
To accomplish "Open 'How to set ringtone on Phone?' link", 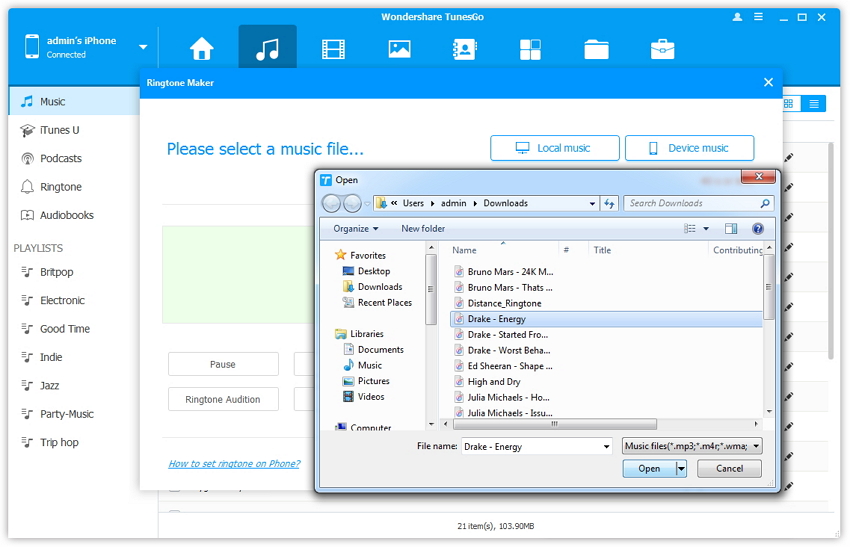I will coord(234,464).
